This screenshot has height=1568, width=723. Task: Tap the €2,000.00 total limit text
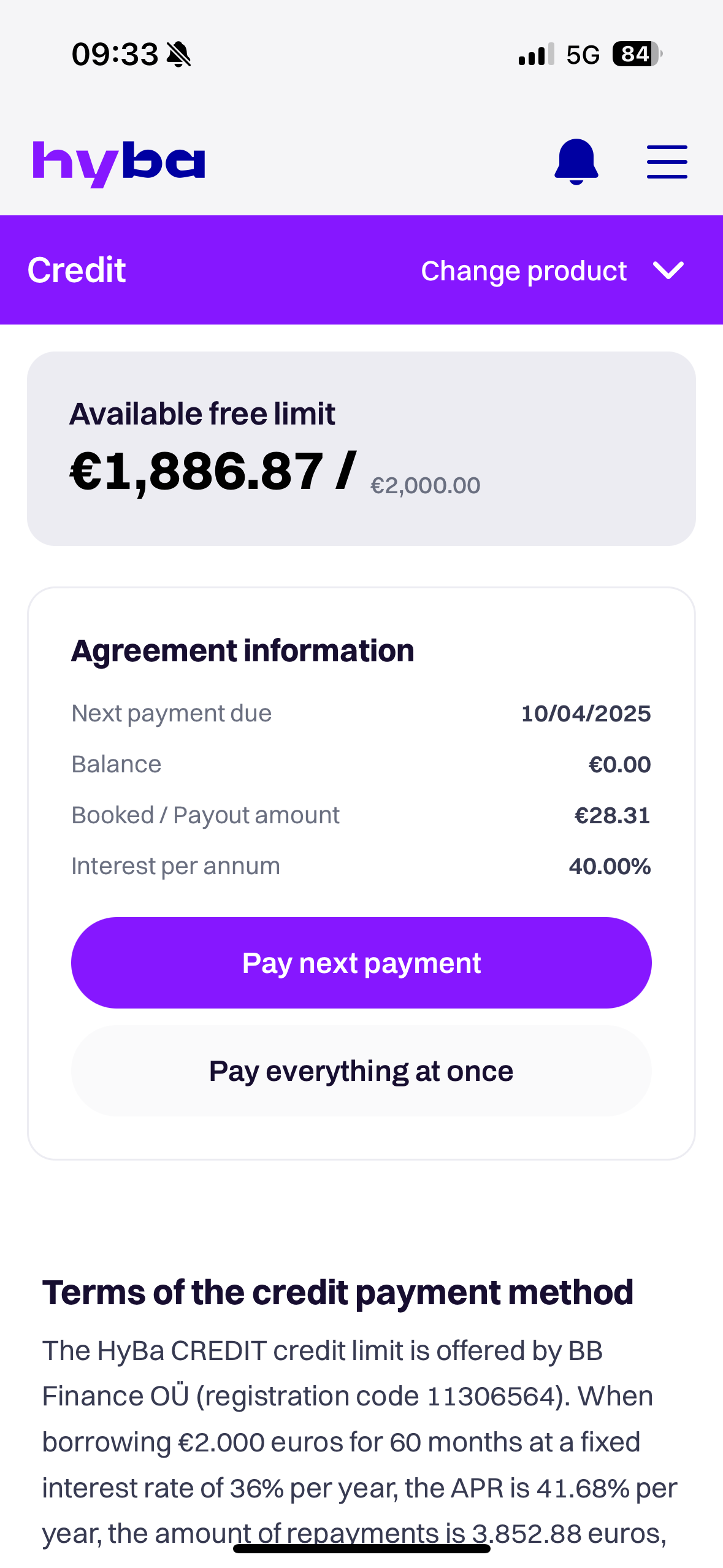point(425,485)
